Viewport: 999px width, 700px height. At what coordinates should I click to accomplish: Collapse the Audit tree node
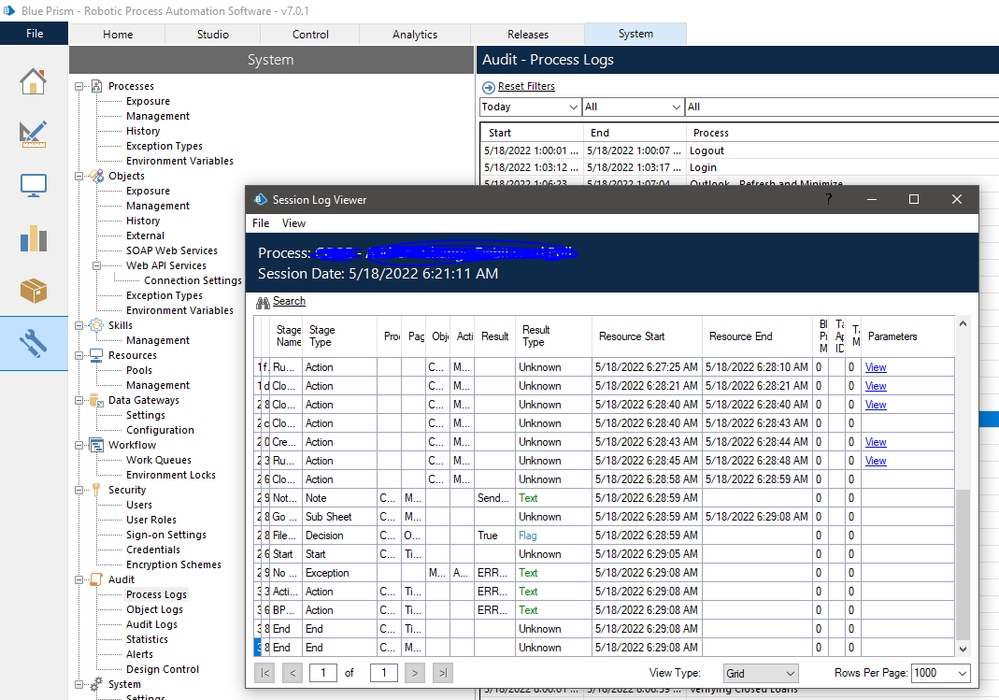[79, 580]
